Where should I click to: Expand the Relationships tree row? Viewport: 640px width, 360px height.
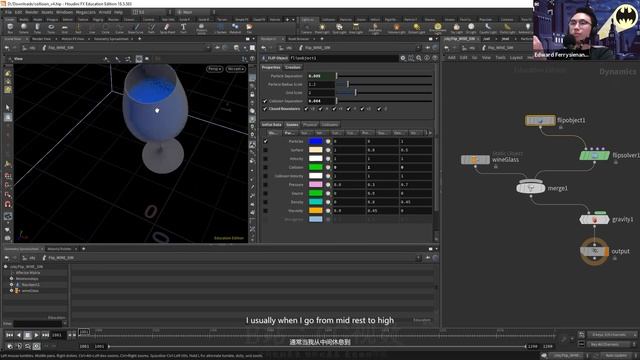[x=11, y=278]
